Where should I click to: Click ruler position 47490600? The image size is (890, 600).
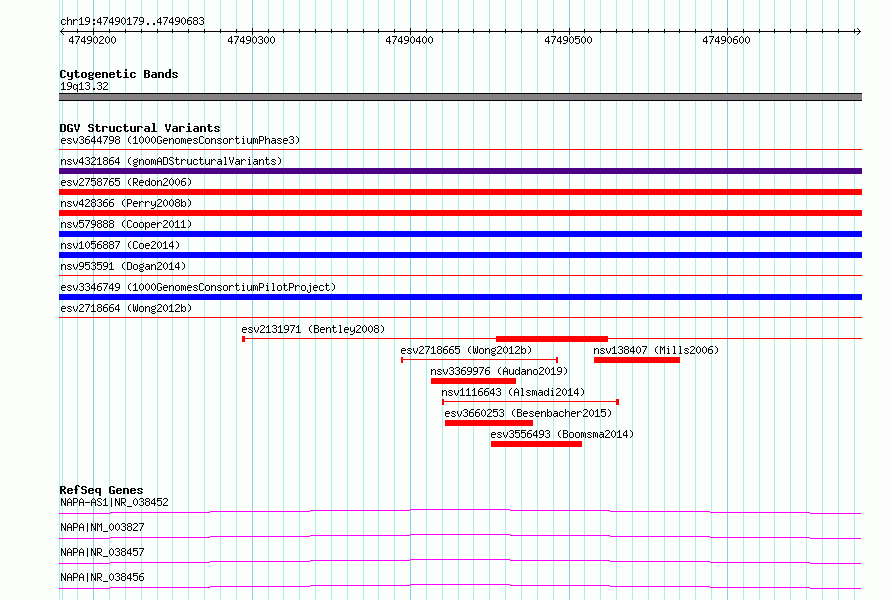click(x=726, y=40)
